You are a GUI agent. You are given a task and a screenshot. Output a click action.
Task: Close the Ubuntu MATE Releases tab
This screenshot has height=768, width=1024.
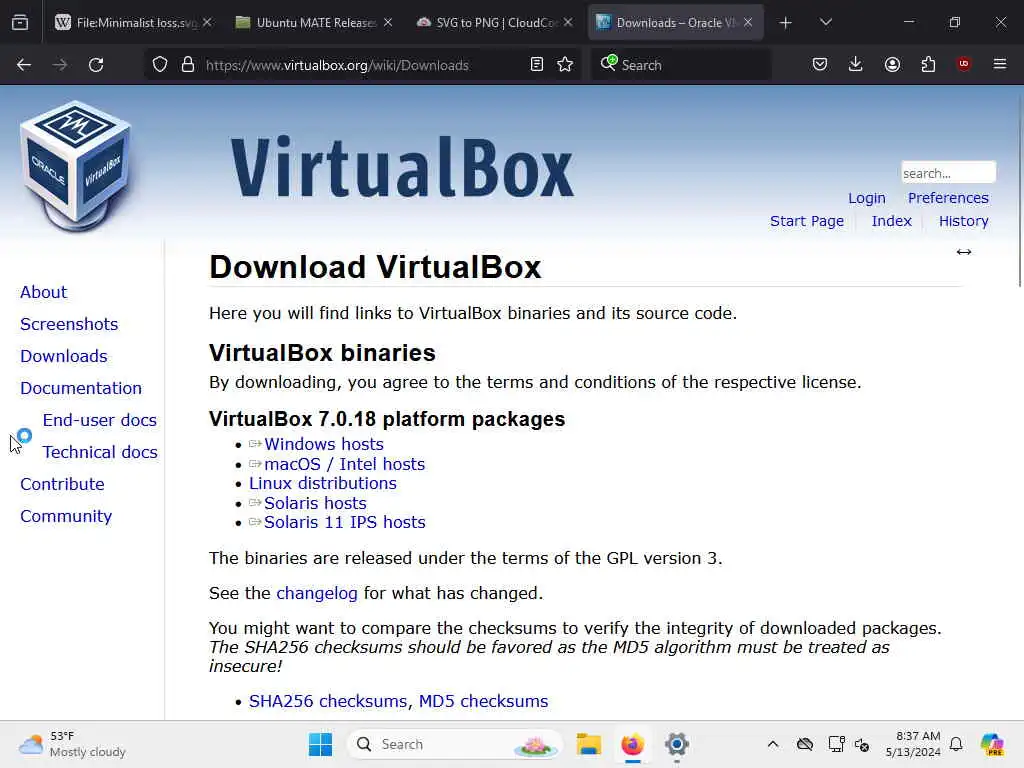pos(388,22)
